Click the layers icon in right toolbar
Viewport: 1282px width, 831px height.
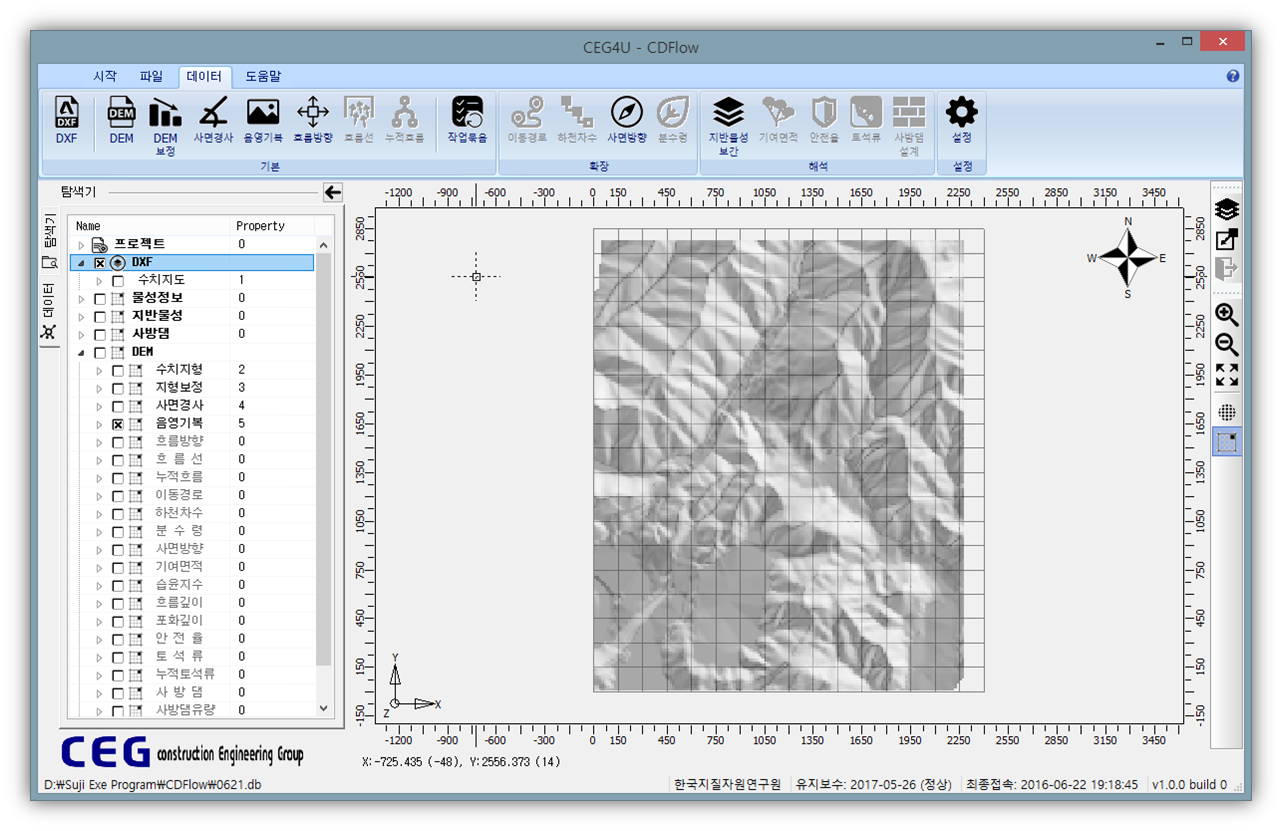[x=1227, y=210]
